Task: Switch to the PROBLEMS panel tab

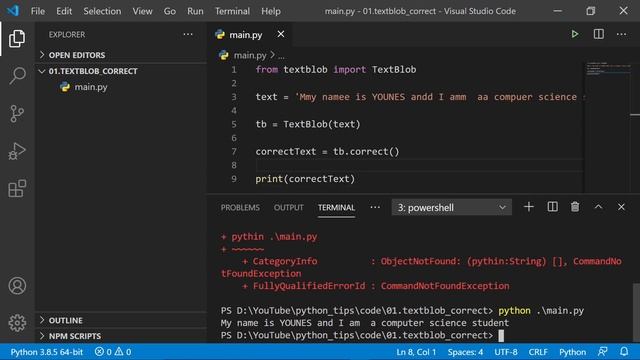Action: [x=240, y=207]
